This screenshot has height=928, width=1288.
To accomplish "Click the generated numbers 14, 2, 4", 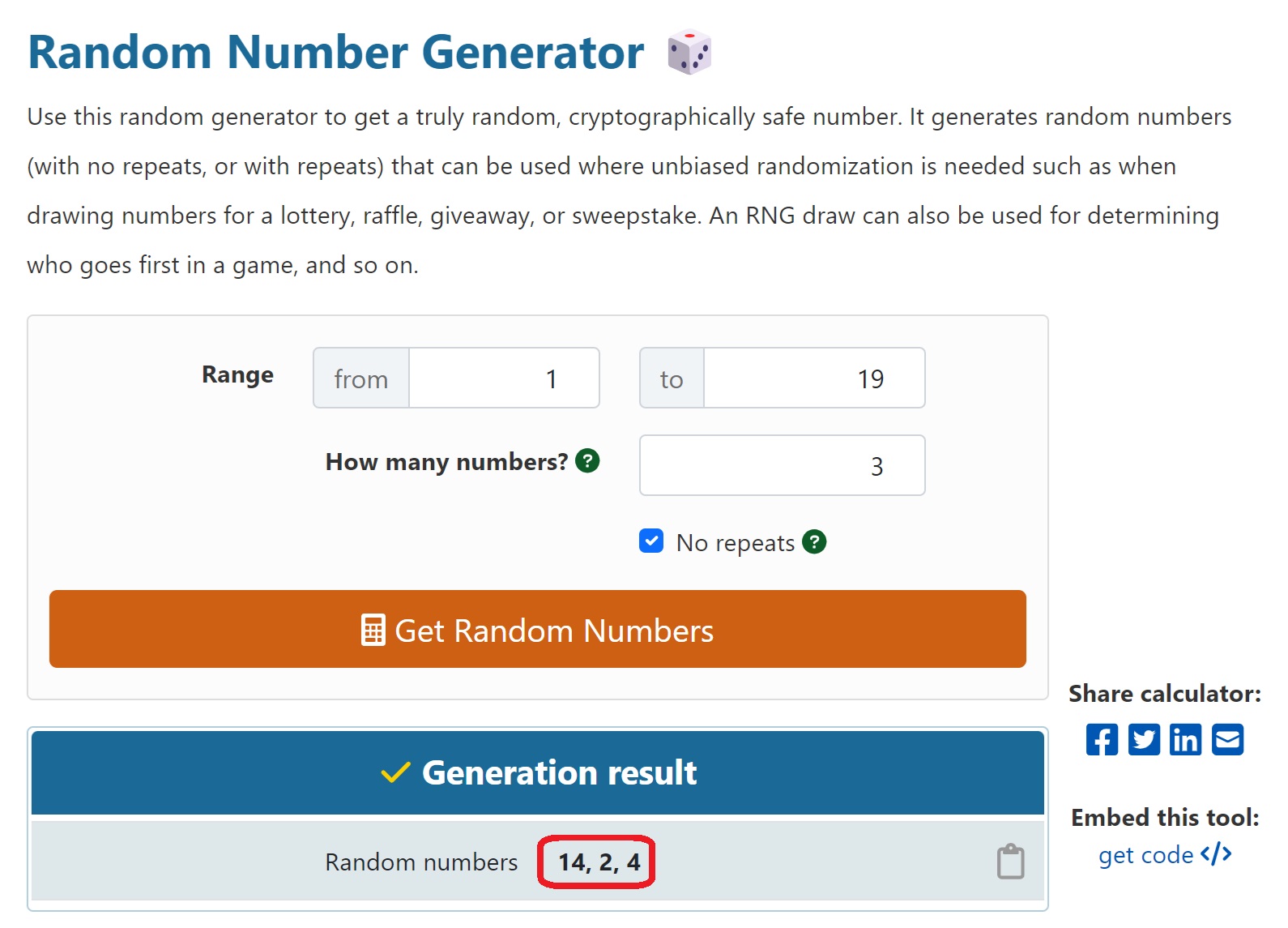I will click(x=599, y=862).
